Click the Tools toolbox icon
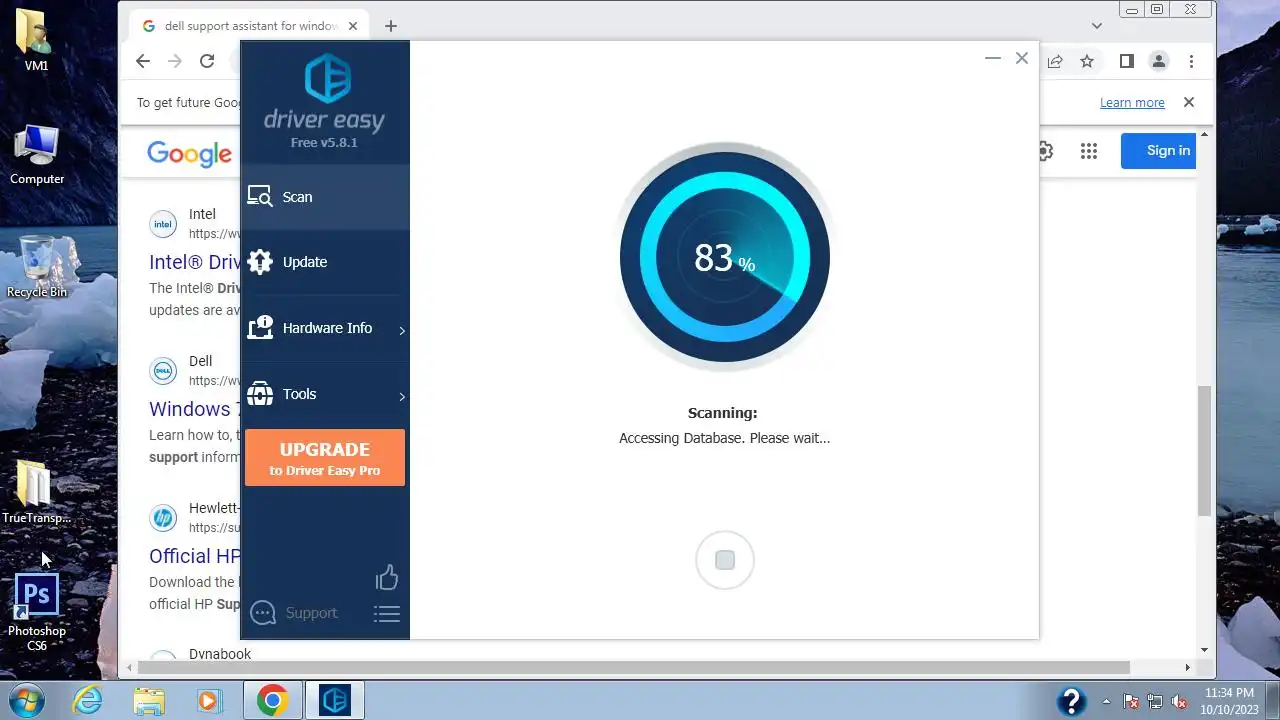Viewport: 1280px width, 720px height. [260, 394]
